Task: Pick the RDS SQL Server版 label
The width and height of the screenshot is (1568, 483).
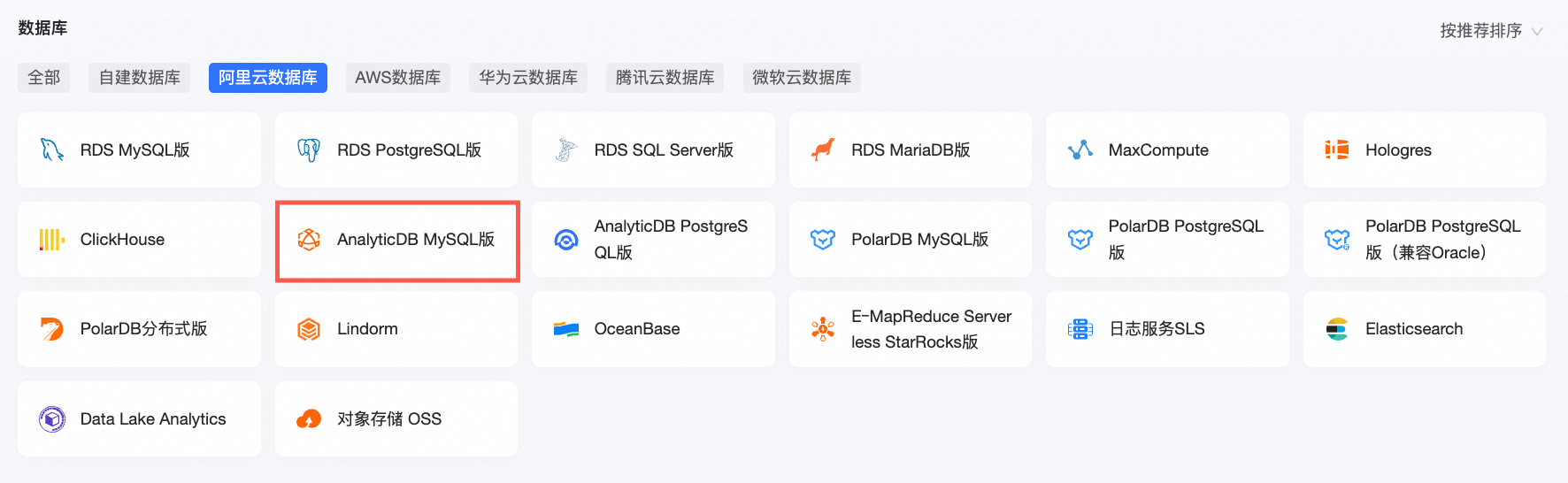Action: [x=664, y=150]
